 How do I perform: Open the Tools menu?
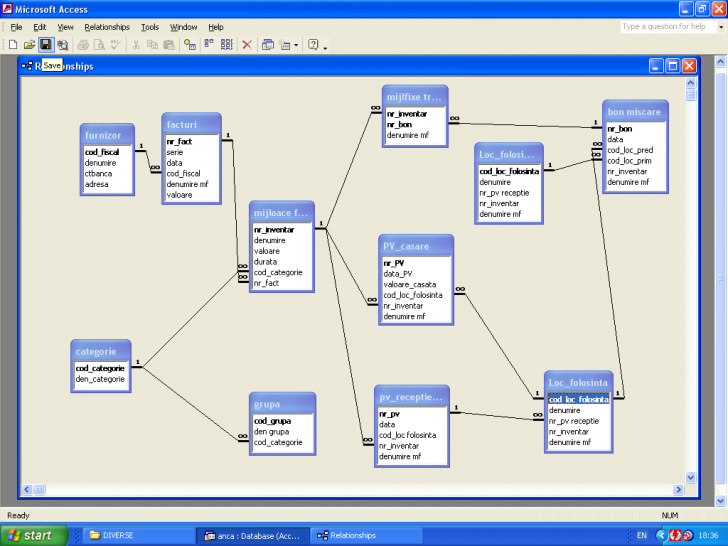coord(150,27)
